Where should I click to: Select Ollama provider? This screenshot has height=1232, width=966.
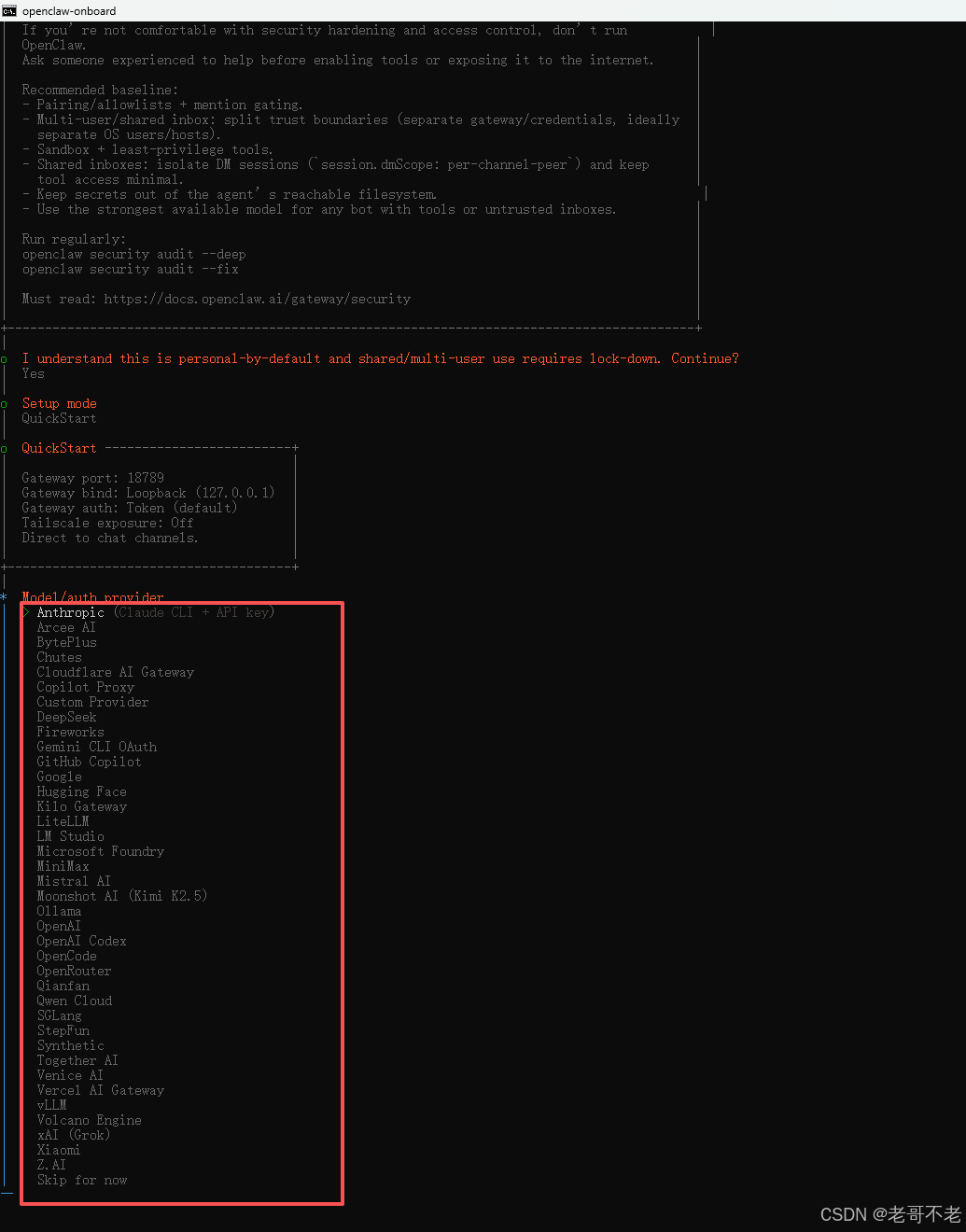point(59,911)
